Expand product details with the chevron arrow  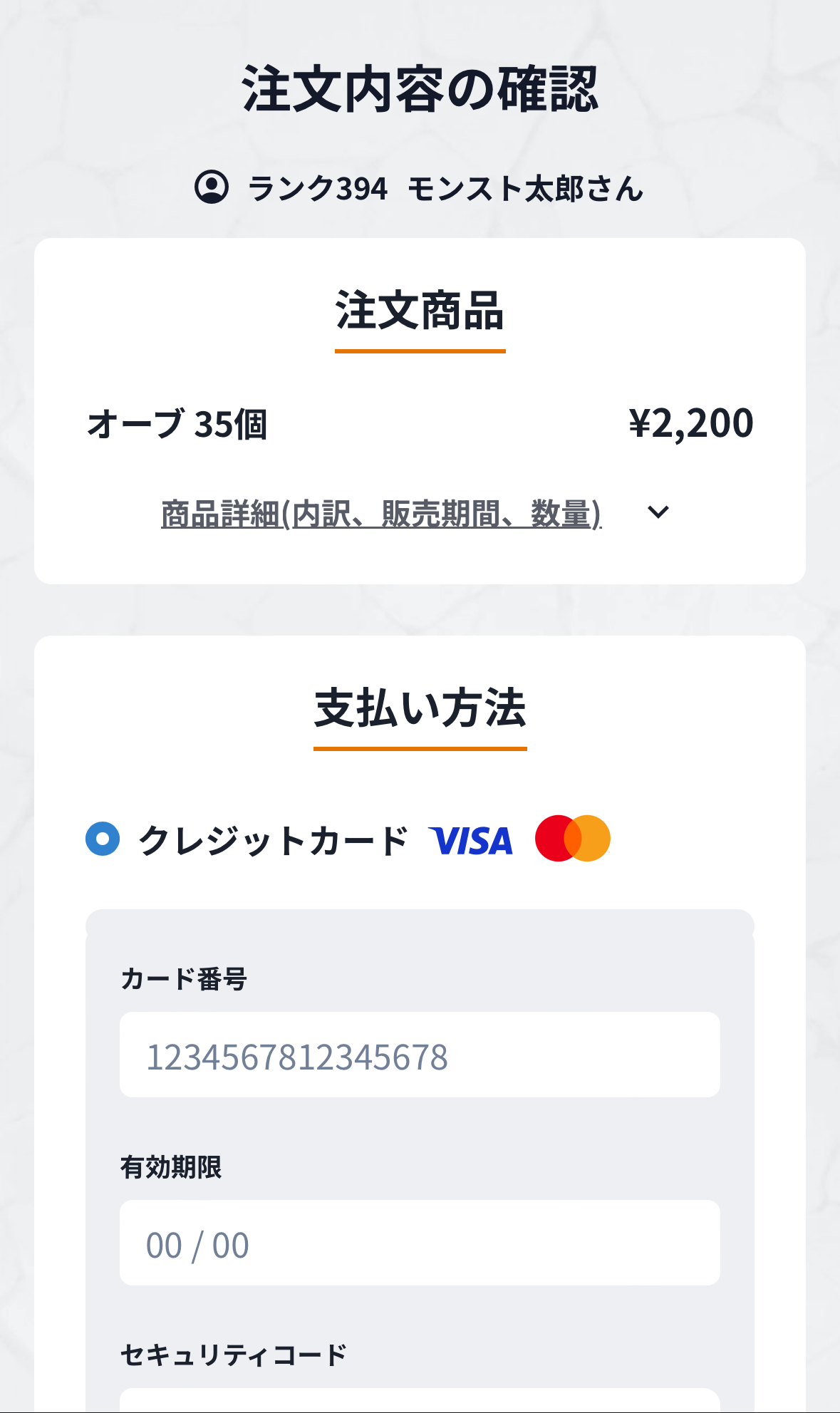[658, 512]
